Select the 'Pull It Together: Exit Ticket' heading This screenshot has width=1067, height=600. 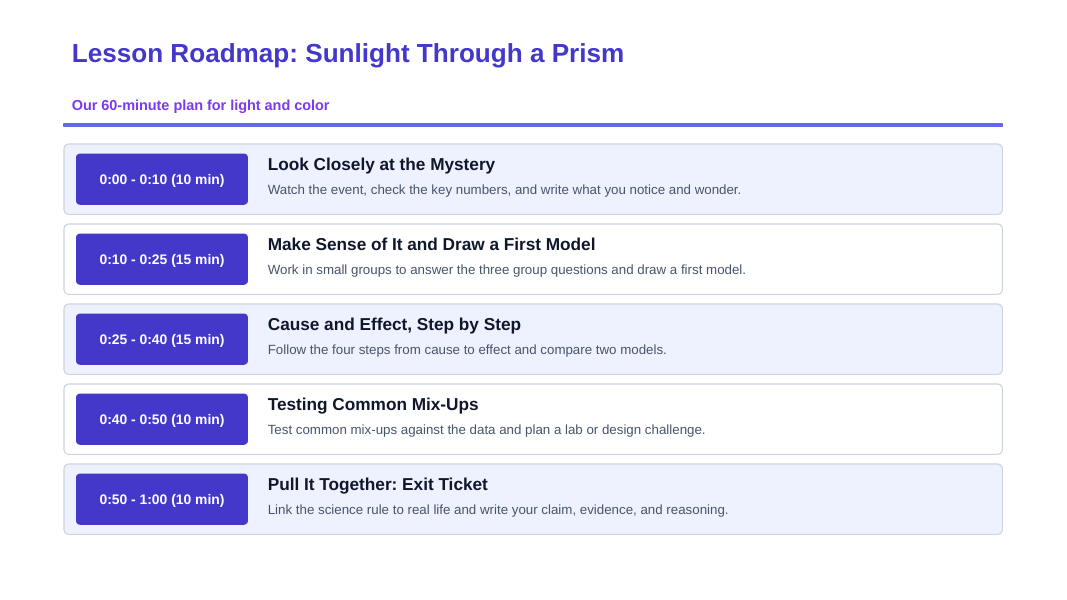378,484
